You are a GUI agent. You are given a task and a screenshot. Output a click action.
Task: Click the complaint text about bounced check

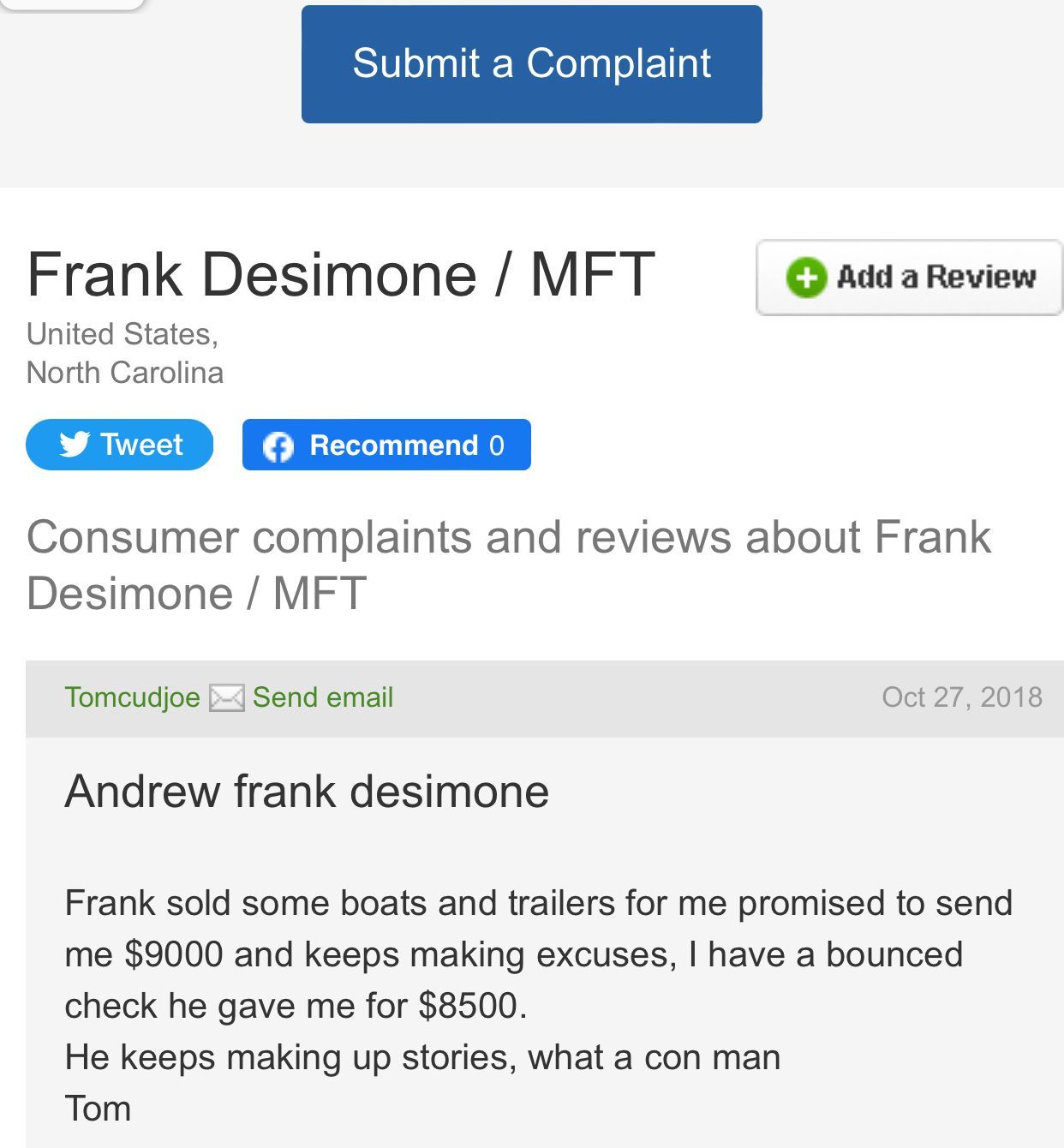coord(538,954)
